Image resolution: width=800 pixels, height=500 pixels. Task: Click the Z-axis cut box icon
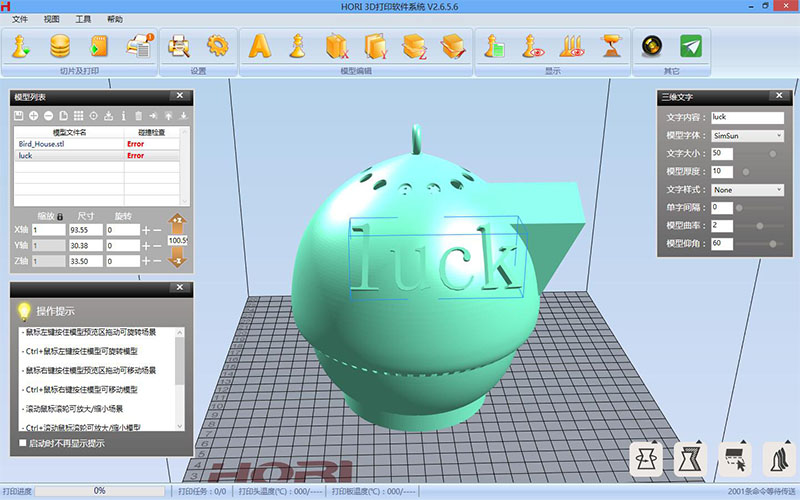(414, 46)
